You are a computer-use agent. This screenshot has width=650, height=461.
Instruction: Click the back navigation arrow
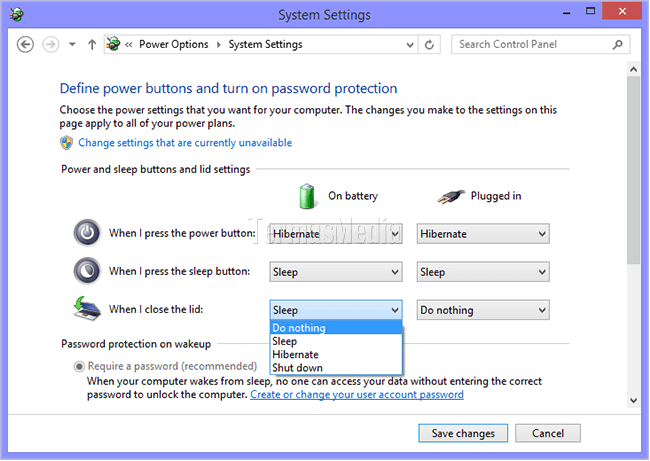coord(26,44)
